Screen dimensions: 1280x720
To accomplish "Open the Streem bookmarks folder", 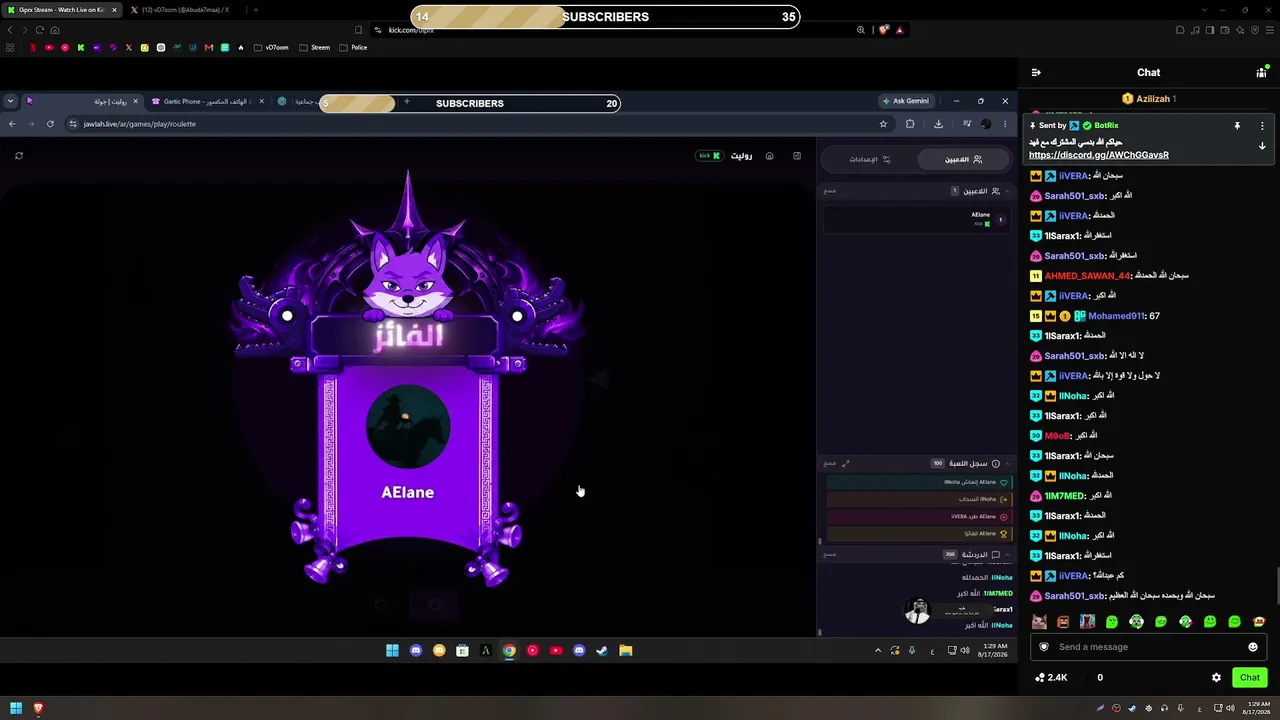I will pyautogui.click(x=314, y=47).
